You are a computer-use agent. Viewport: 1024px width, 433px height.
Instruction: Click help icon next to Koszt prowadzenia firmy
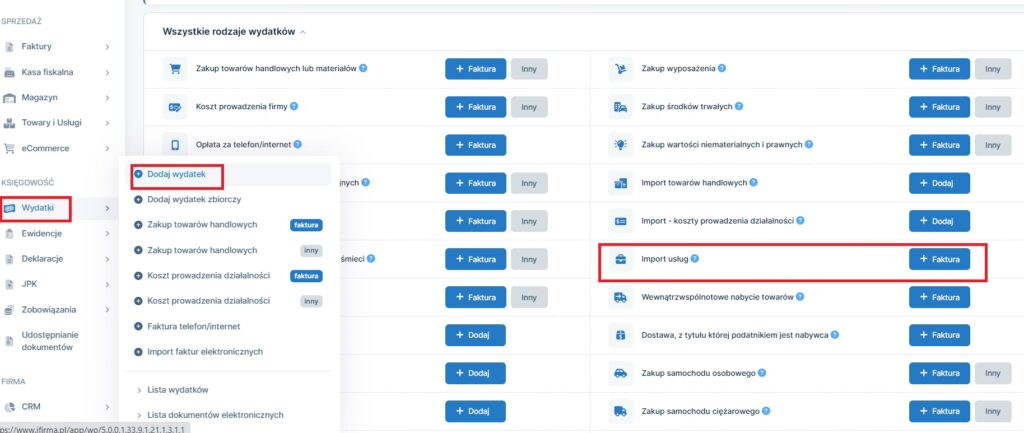(294, 106)
